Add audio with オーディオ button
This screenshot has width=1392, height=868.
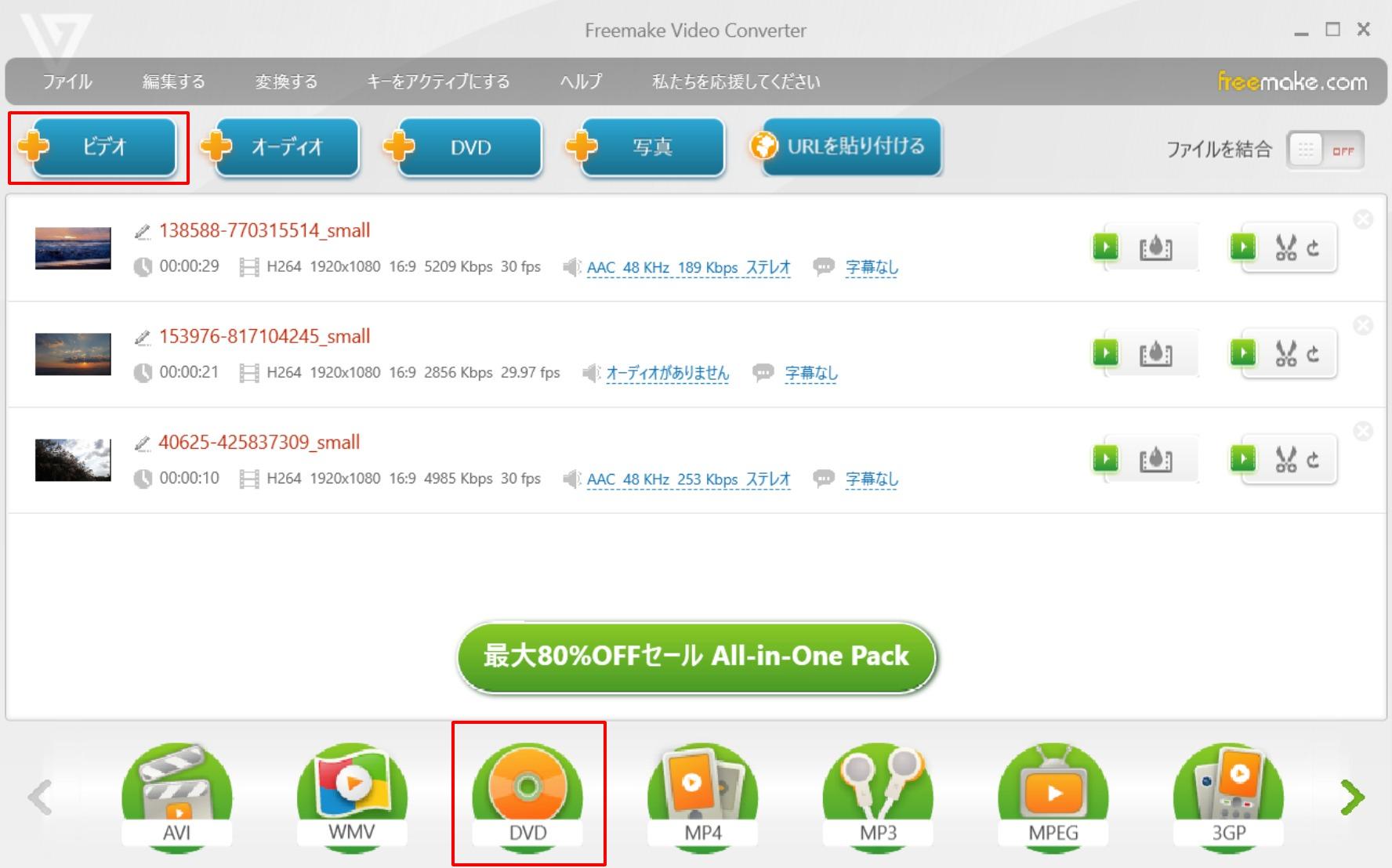[280, 146]
